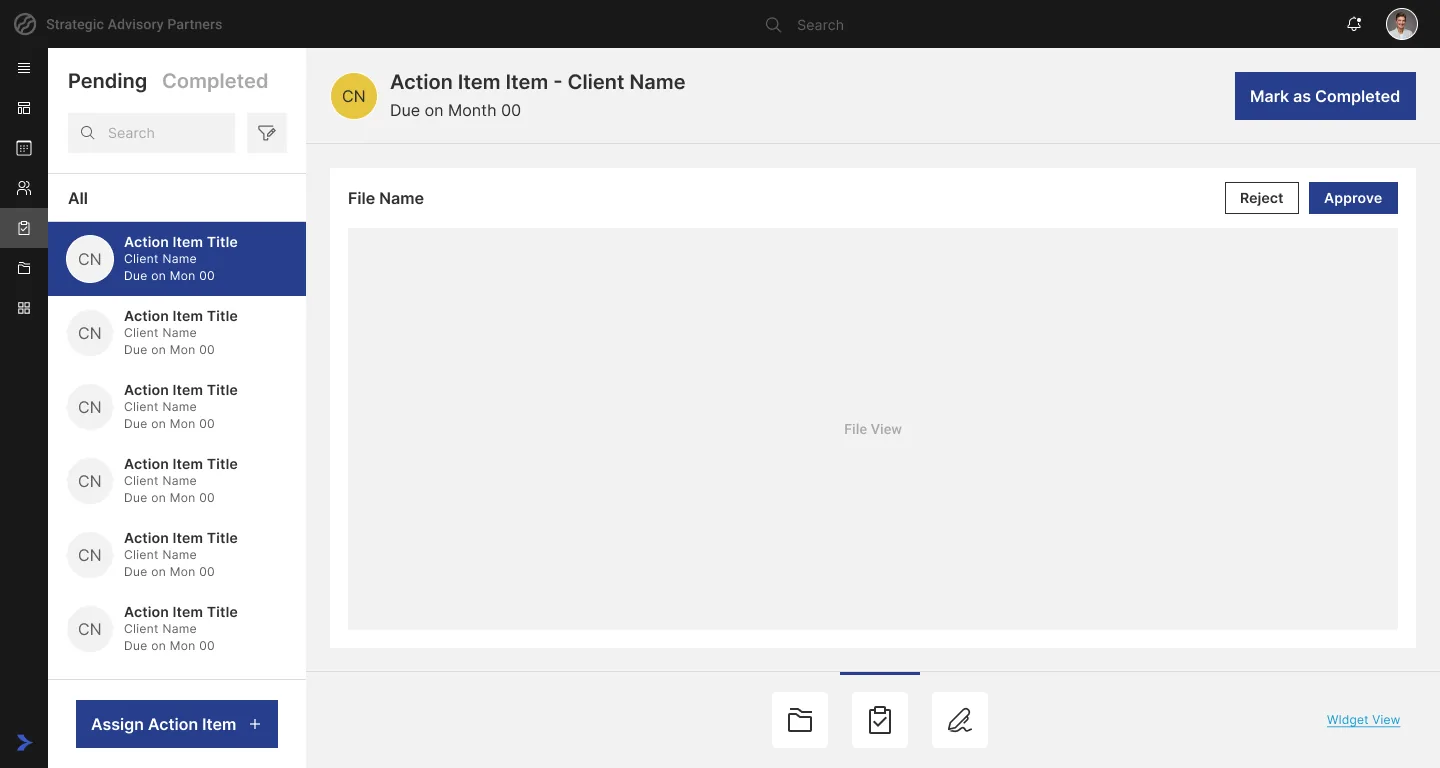Click the File View preview area

[x=873, y=429]
